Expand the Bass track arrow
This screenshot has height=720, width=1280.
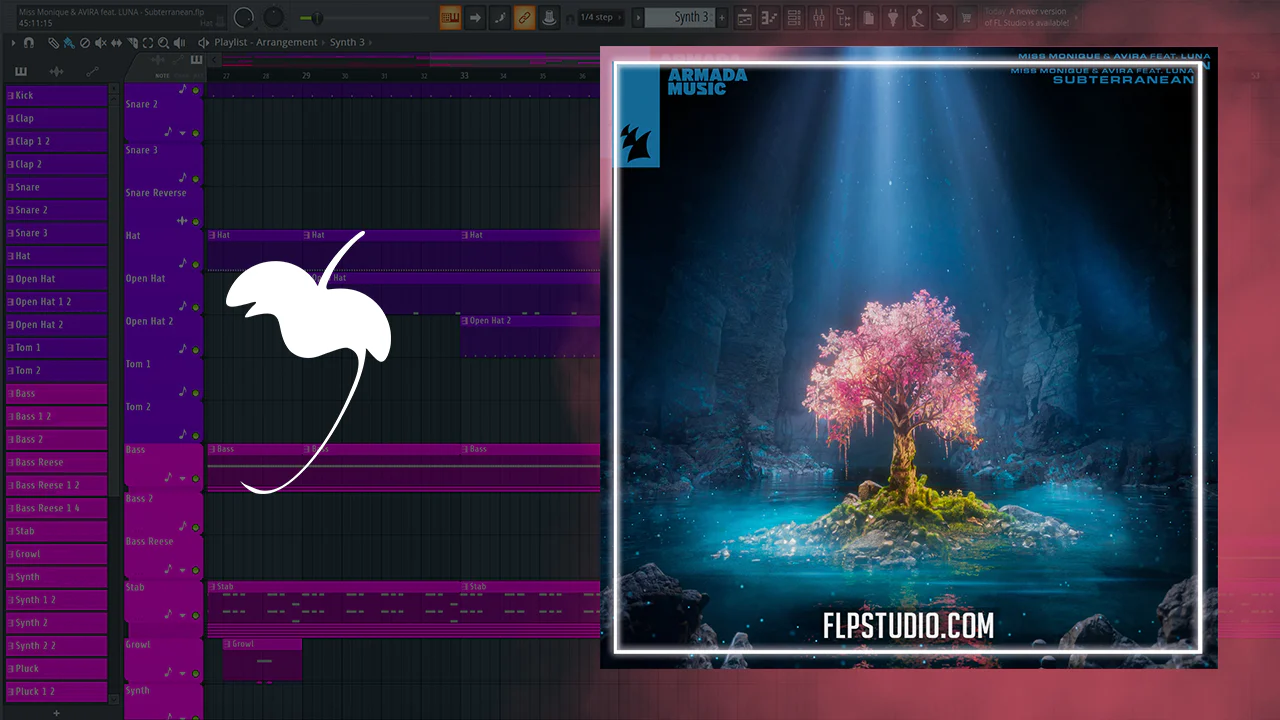tap(182, 478)
